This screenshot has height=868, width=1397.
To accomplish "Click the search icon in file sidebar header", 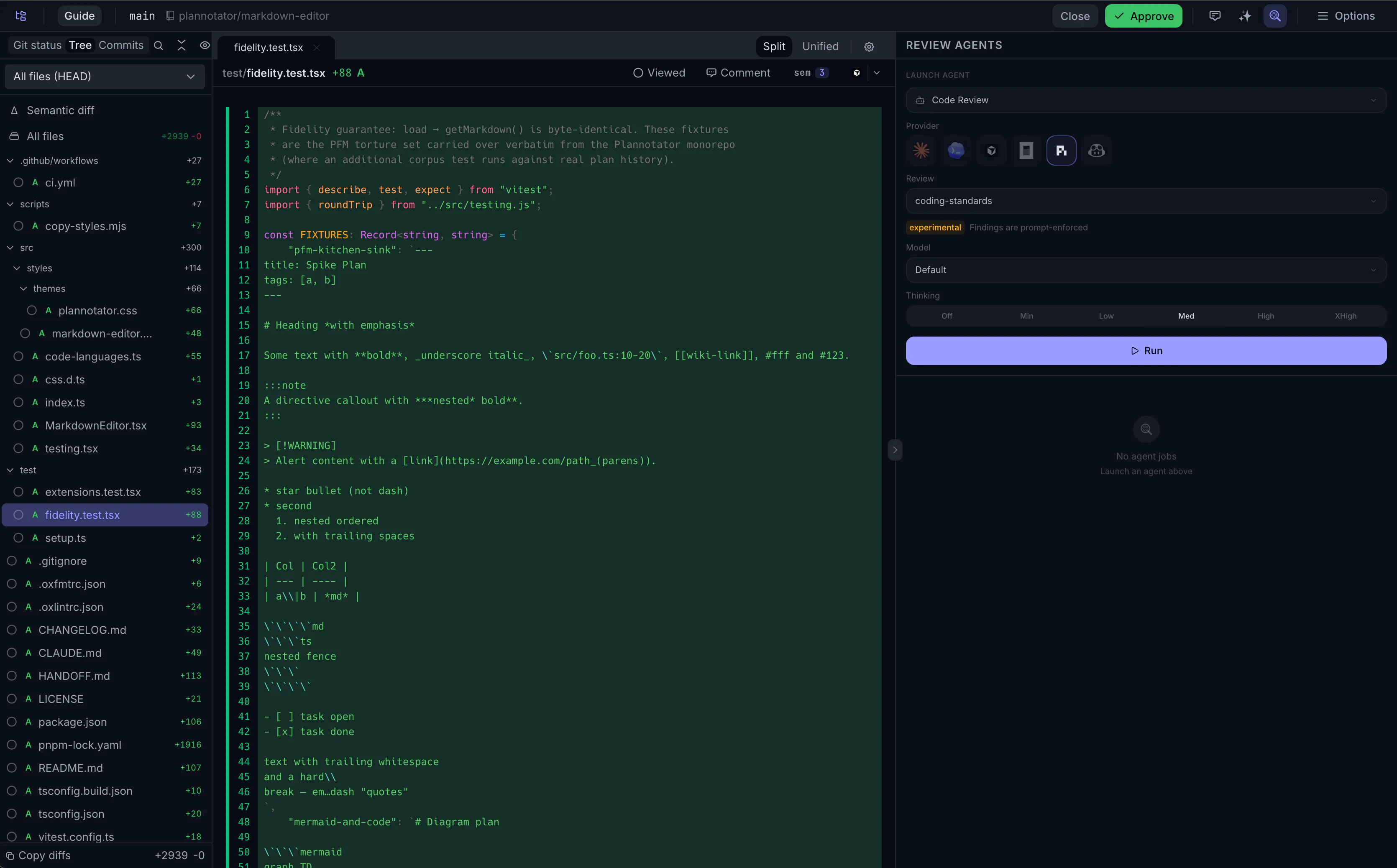I will click(x=159, y=45).
